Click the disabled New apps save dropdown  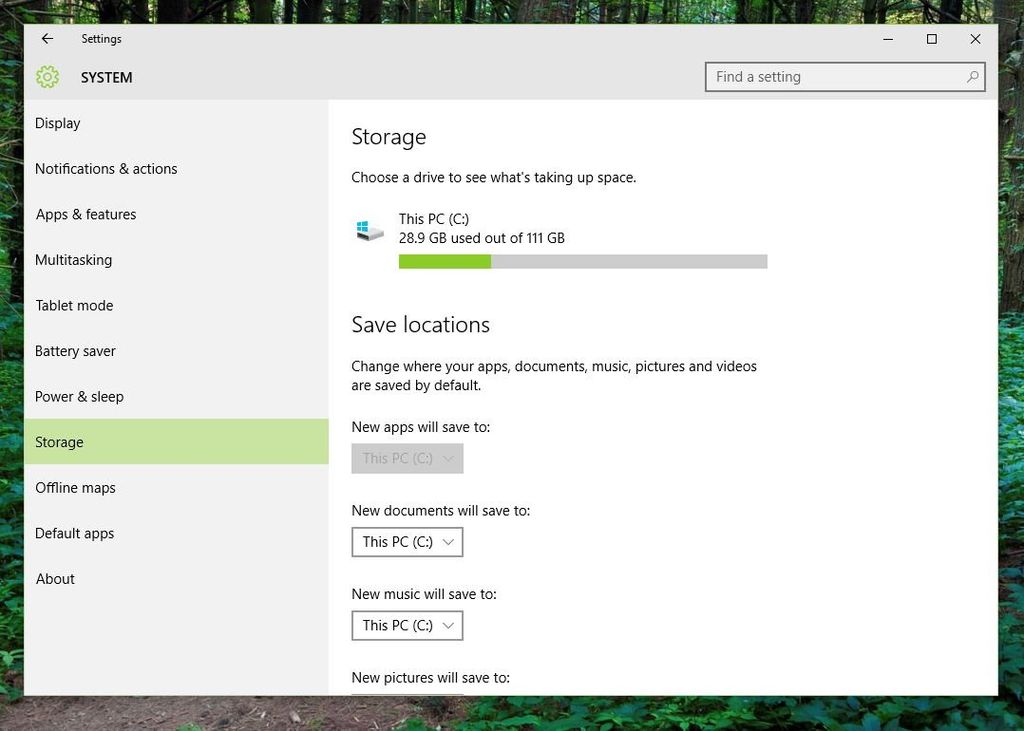point(407,458)
